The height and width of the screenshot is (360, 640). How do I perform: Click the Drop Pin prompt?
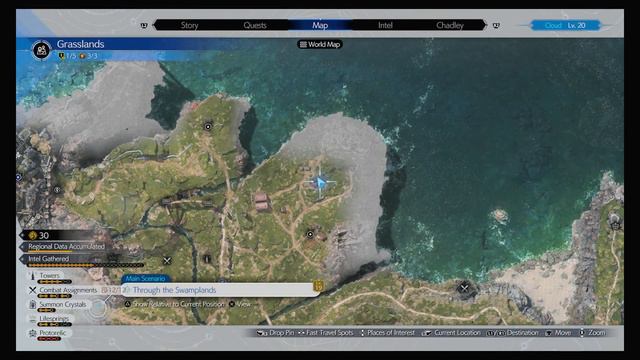(x=276, y=333)
